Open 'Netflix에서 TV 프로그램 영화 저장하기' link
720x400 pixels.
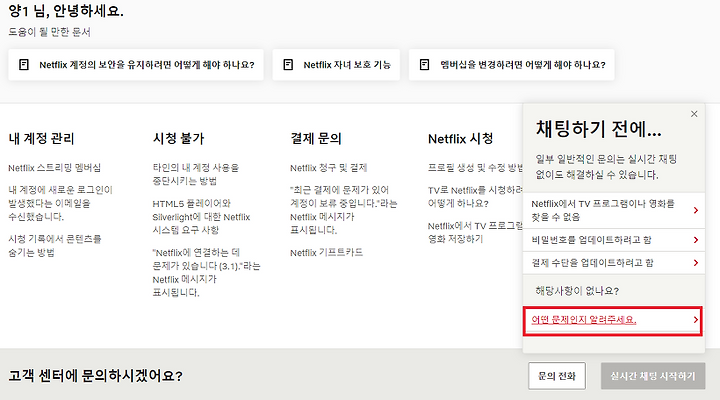point(476,232)
